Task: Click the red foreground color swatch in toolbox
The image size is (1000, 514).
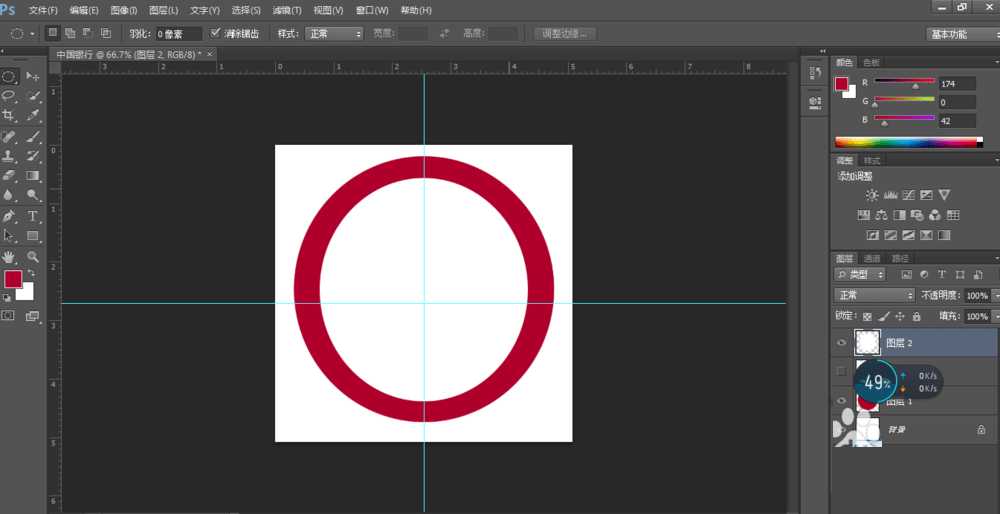Action: [13, 279]
